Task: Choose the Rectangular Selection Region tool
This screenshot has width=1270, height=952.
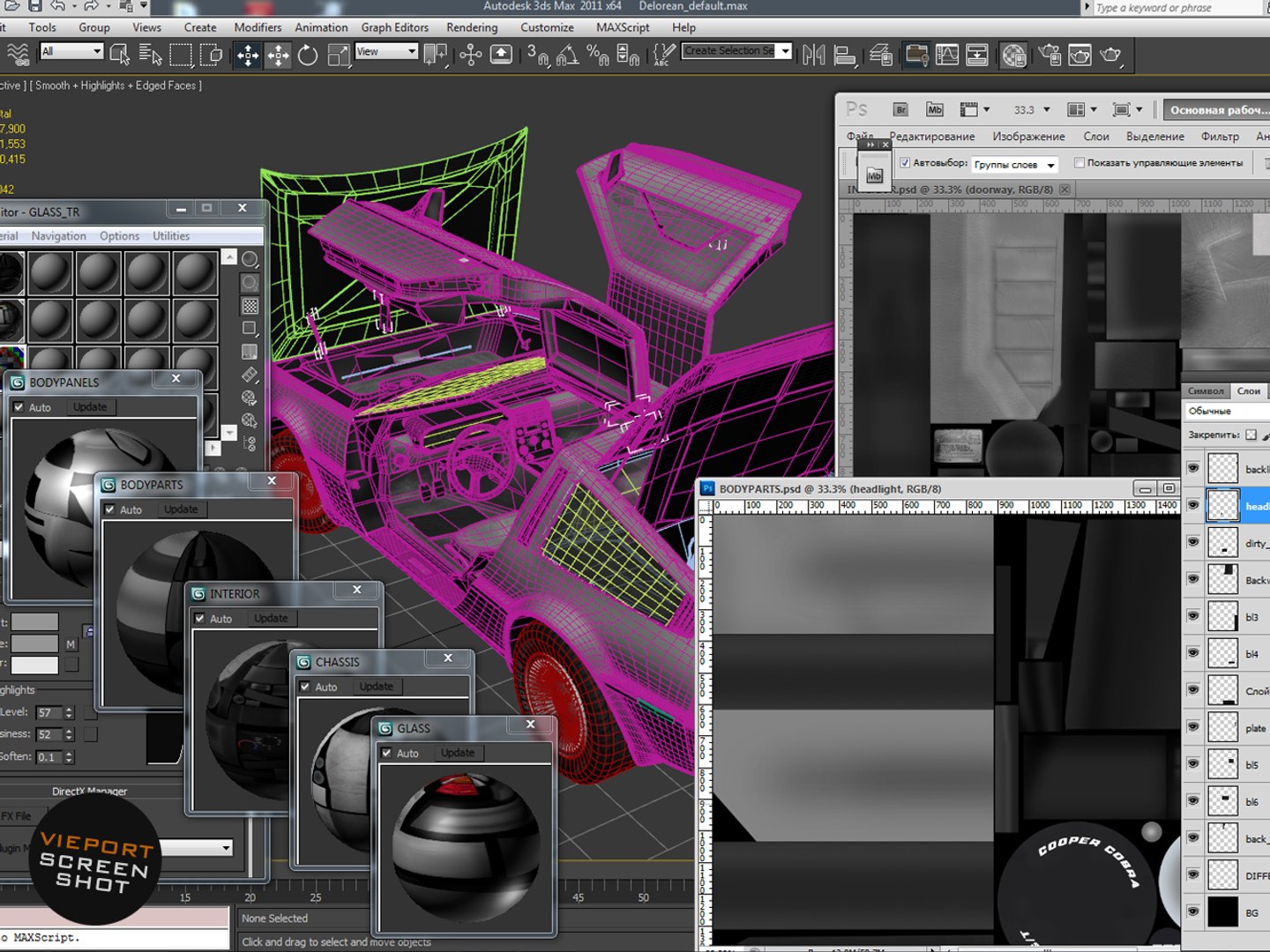Action: click(x=181, y=56)
